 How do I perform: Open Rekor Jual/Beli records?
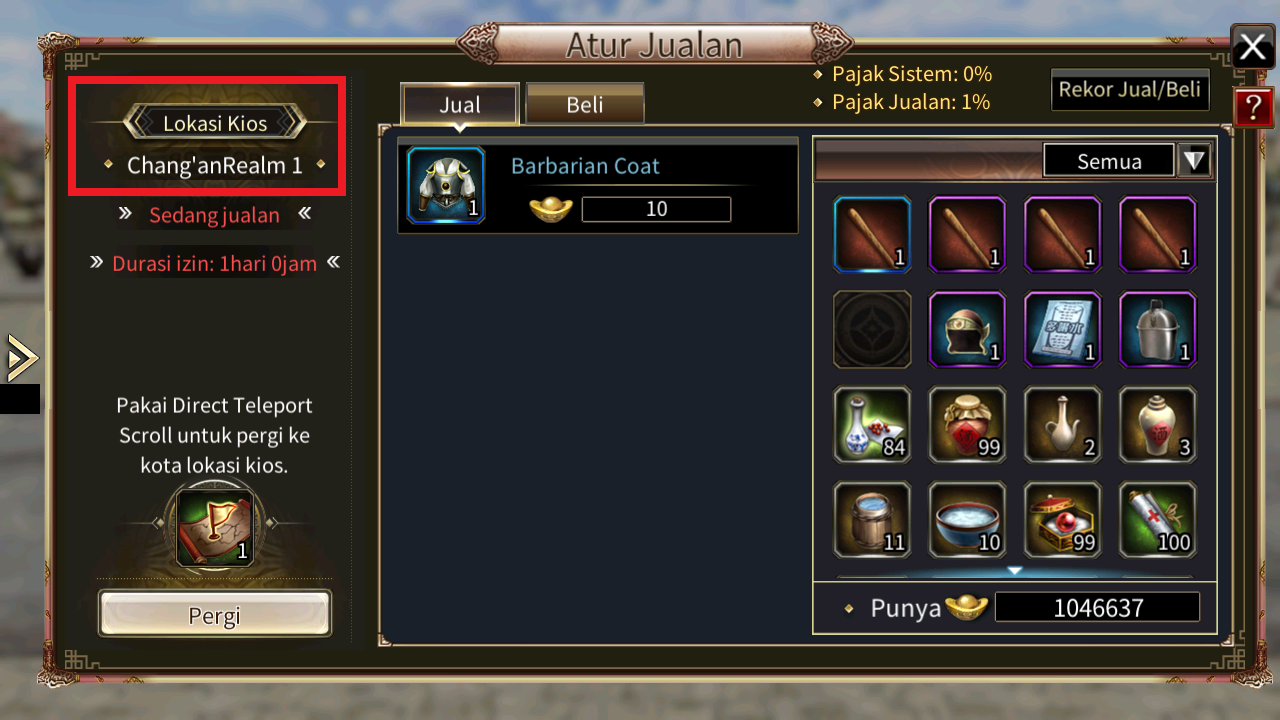1130,90
